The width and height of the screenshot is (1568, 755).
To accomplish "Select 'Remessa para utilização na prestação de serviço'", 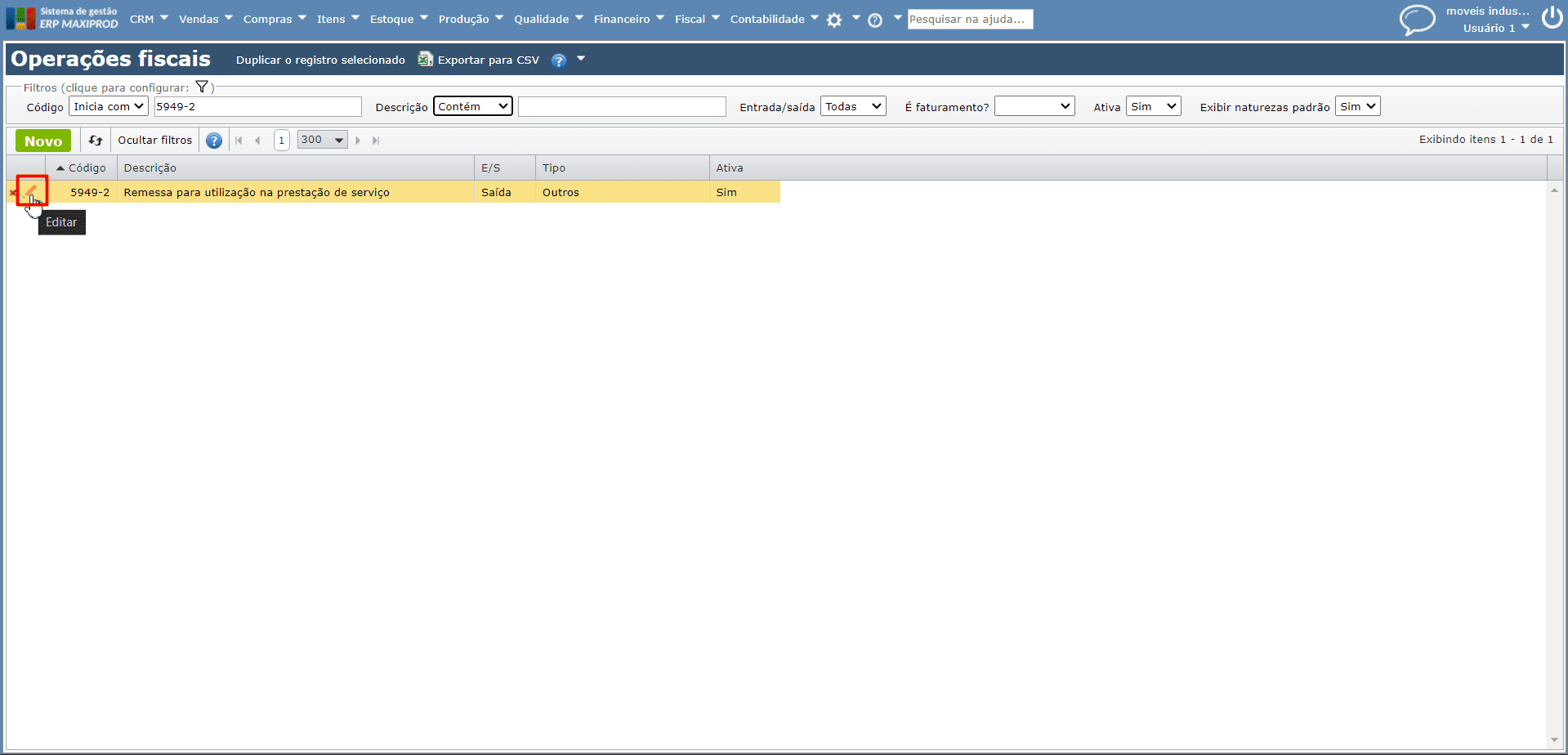I will (x=257, y=193).
